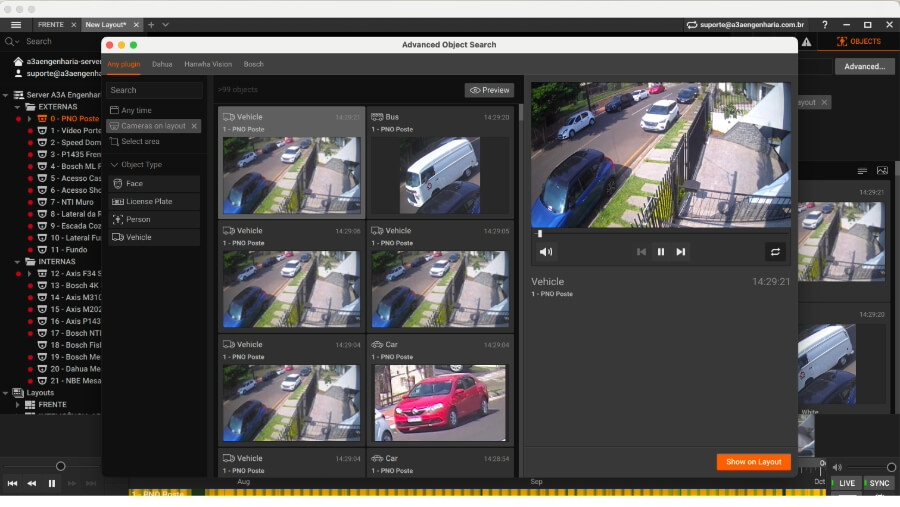This screenshot has width=900, height=507.
Task: Mute audio in the preview player
Action: point(546,251)
